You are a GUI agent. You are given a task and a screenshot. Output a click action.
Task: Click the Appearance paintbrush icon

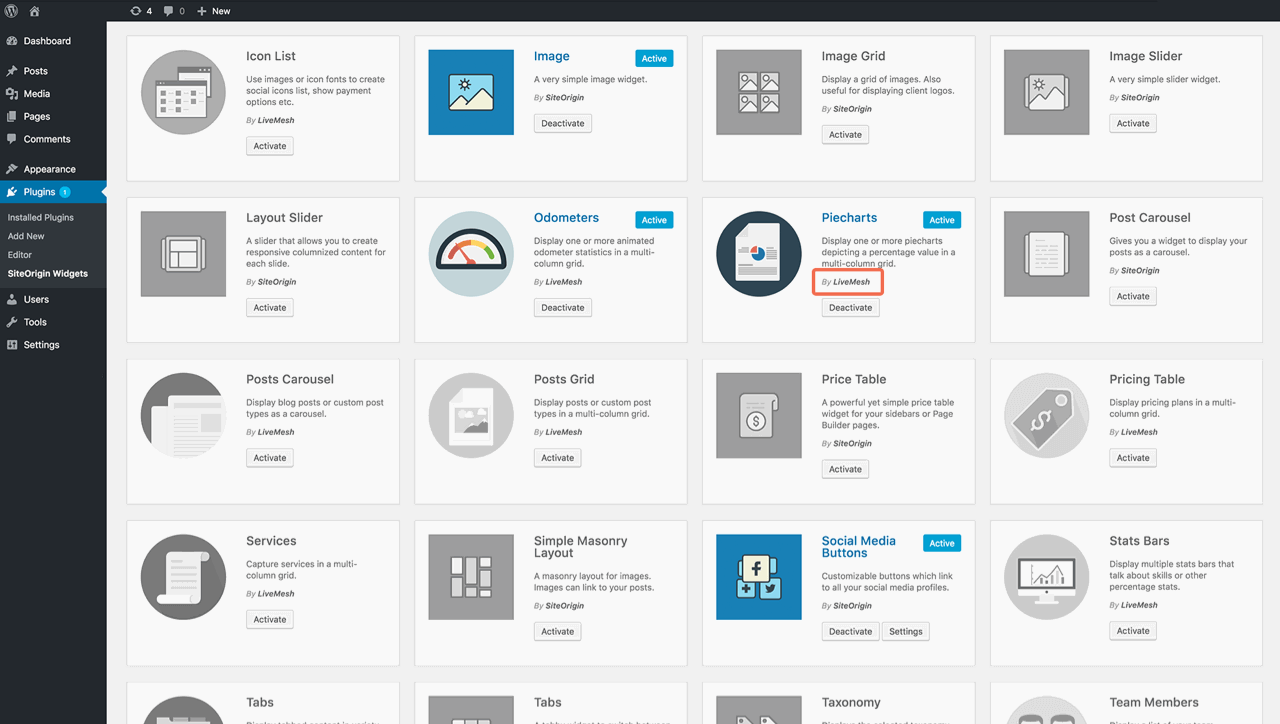pos(14,168)
